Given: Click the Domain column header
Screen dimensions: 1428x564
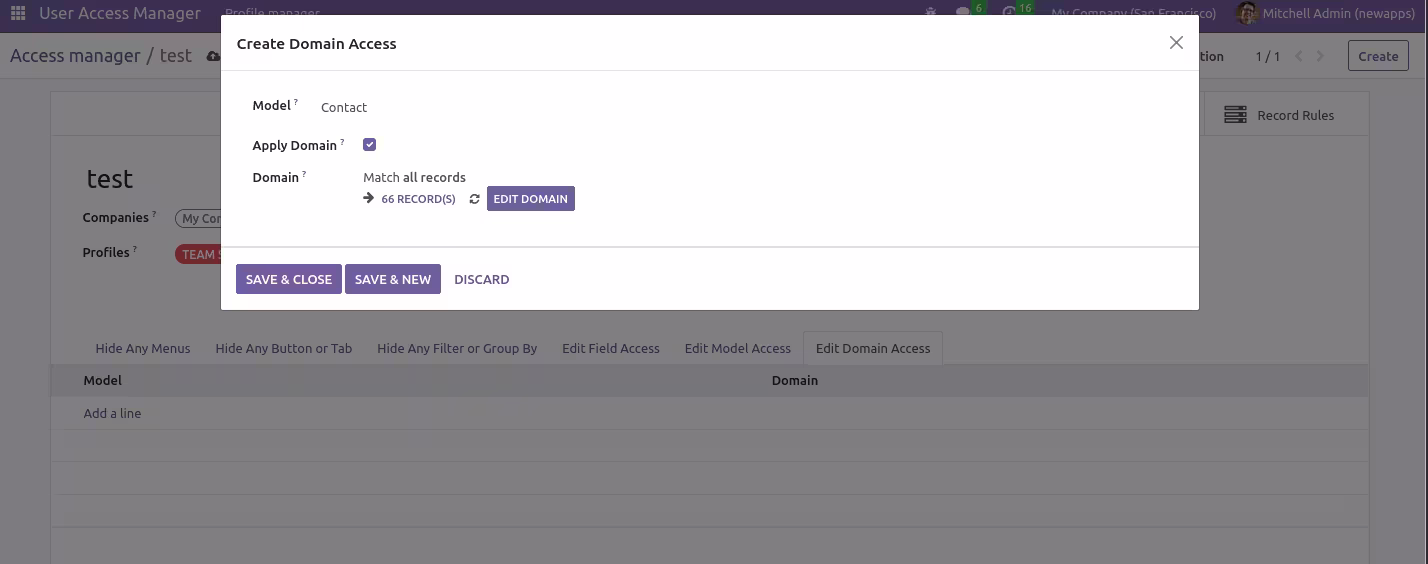Looking at the screenshot, I should click(x=795, y=380).
